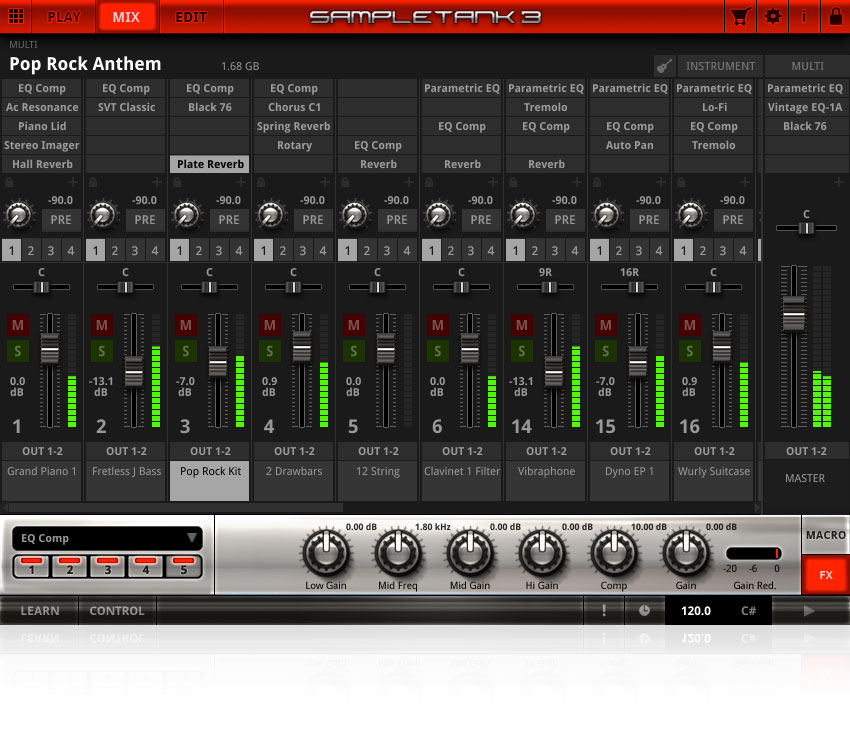
Task: Toggle PRE mode on channel 2
Action: tap(145, 219)
